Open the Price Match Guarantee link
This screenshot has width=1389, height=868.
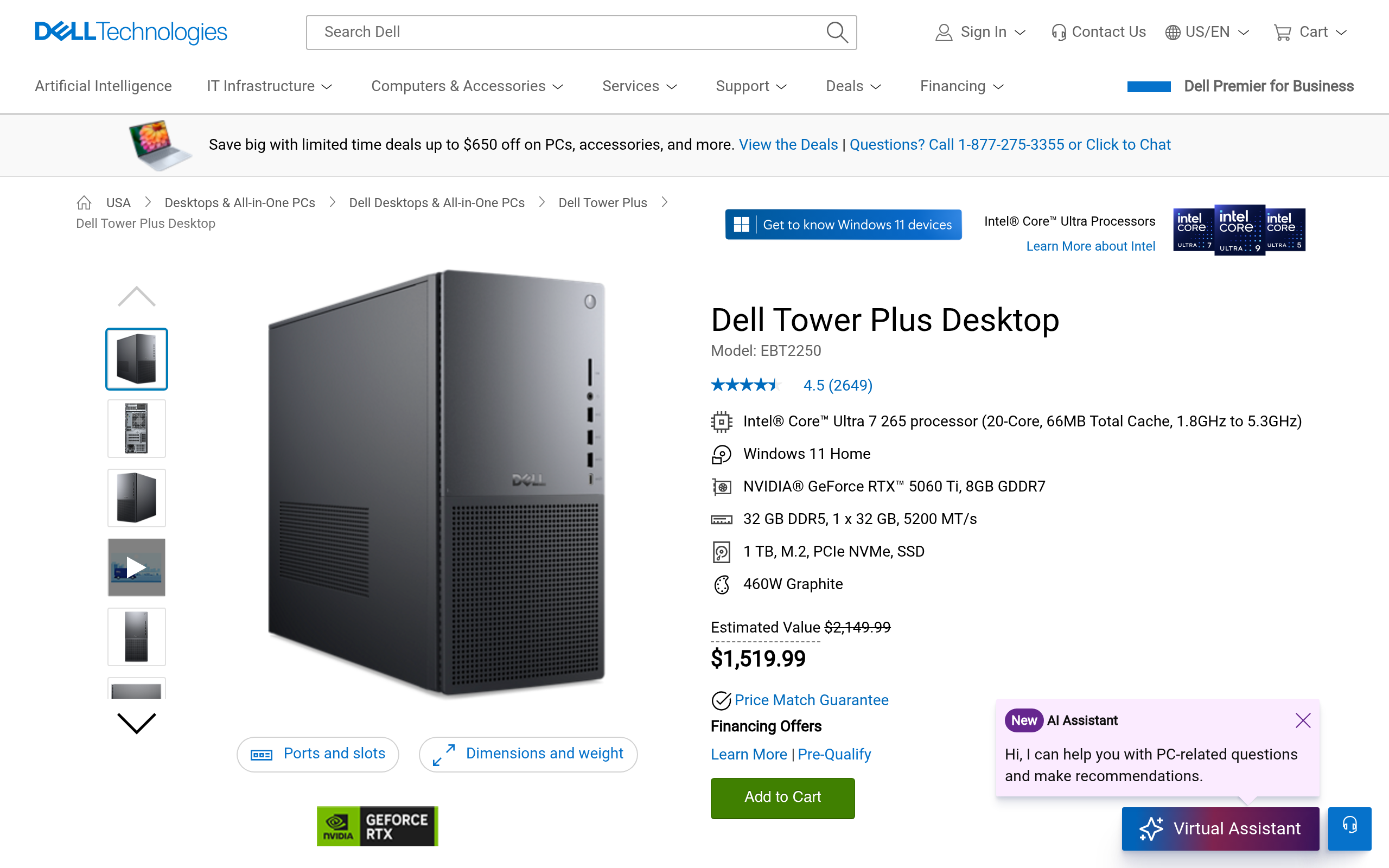click(x=811, y=700)
